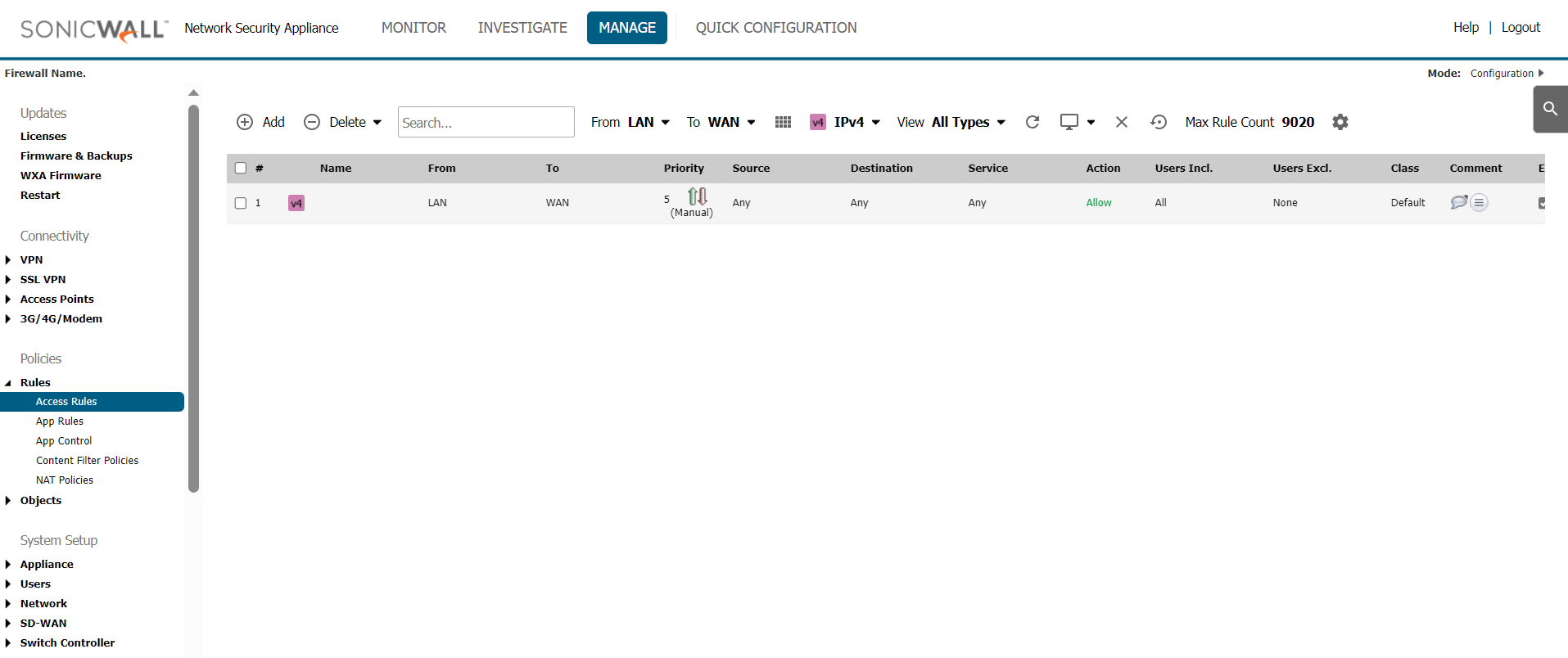Open the comment bubble icon for rule 1
This screenshot has height=658, width=1568.
click(1458, 202)
